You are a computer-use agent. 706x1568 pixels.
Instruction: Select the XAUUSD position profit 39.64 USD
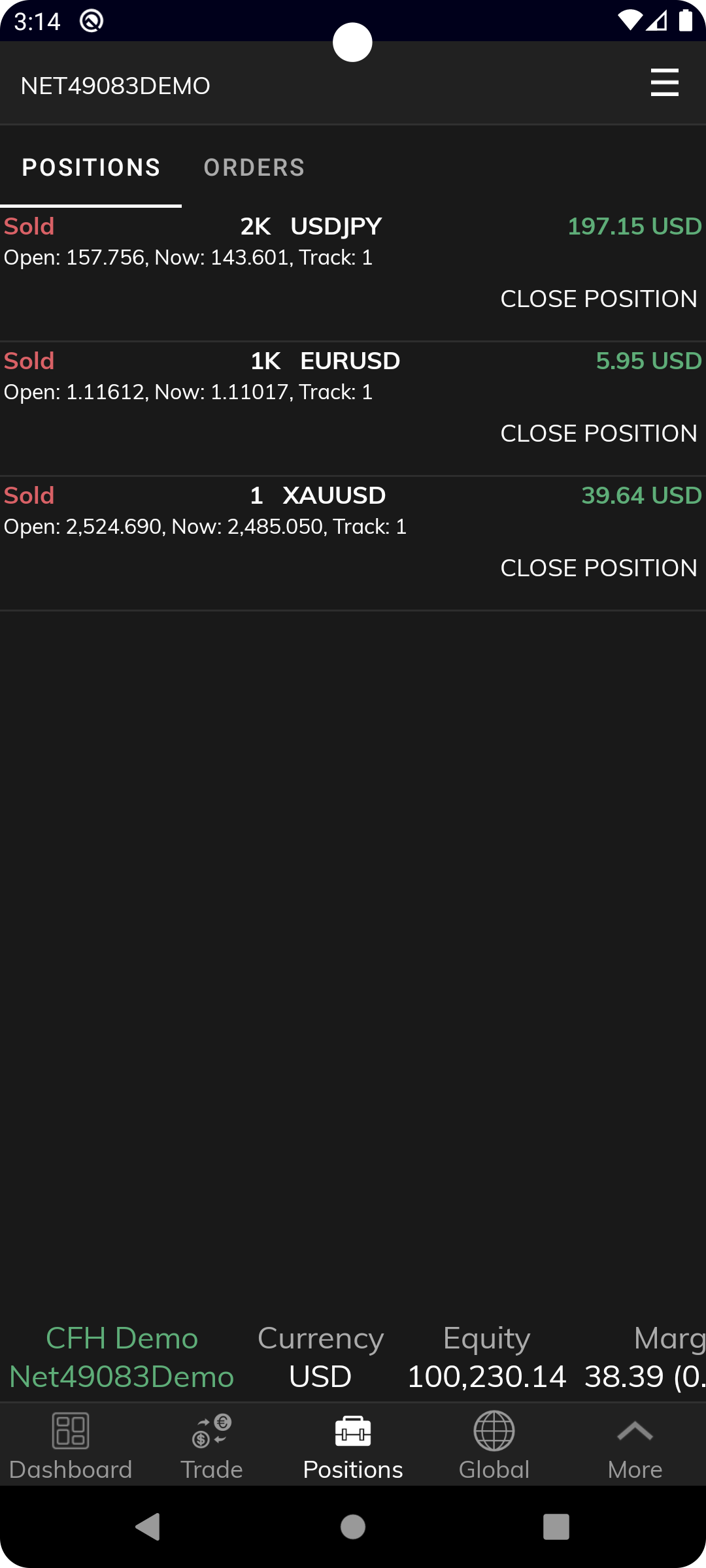tap(641, 495)
